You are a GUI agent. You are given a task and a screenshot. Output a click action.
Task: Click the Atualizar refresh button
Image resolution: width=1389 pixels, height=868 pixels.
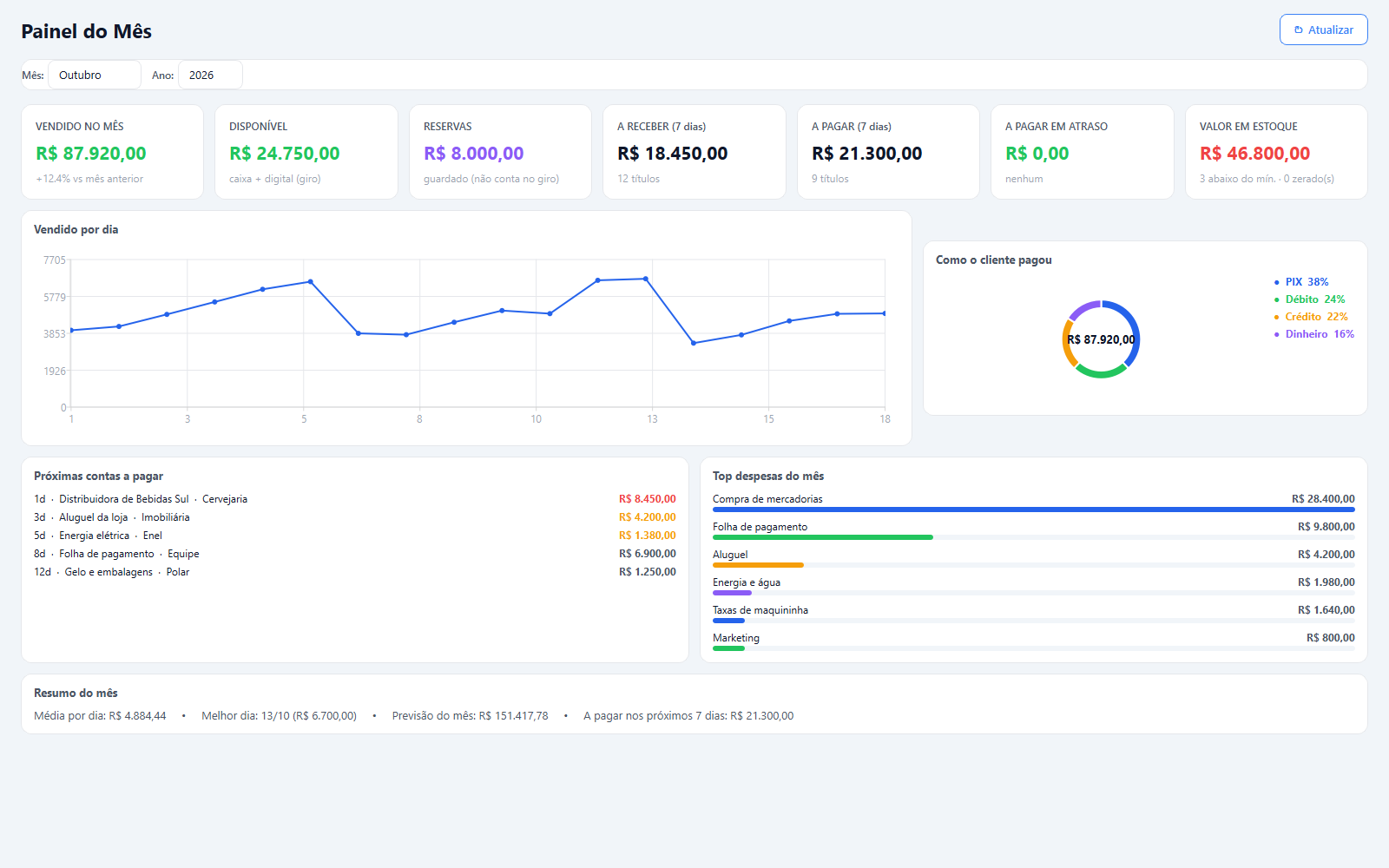[x=1323, y=30]
